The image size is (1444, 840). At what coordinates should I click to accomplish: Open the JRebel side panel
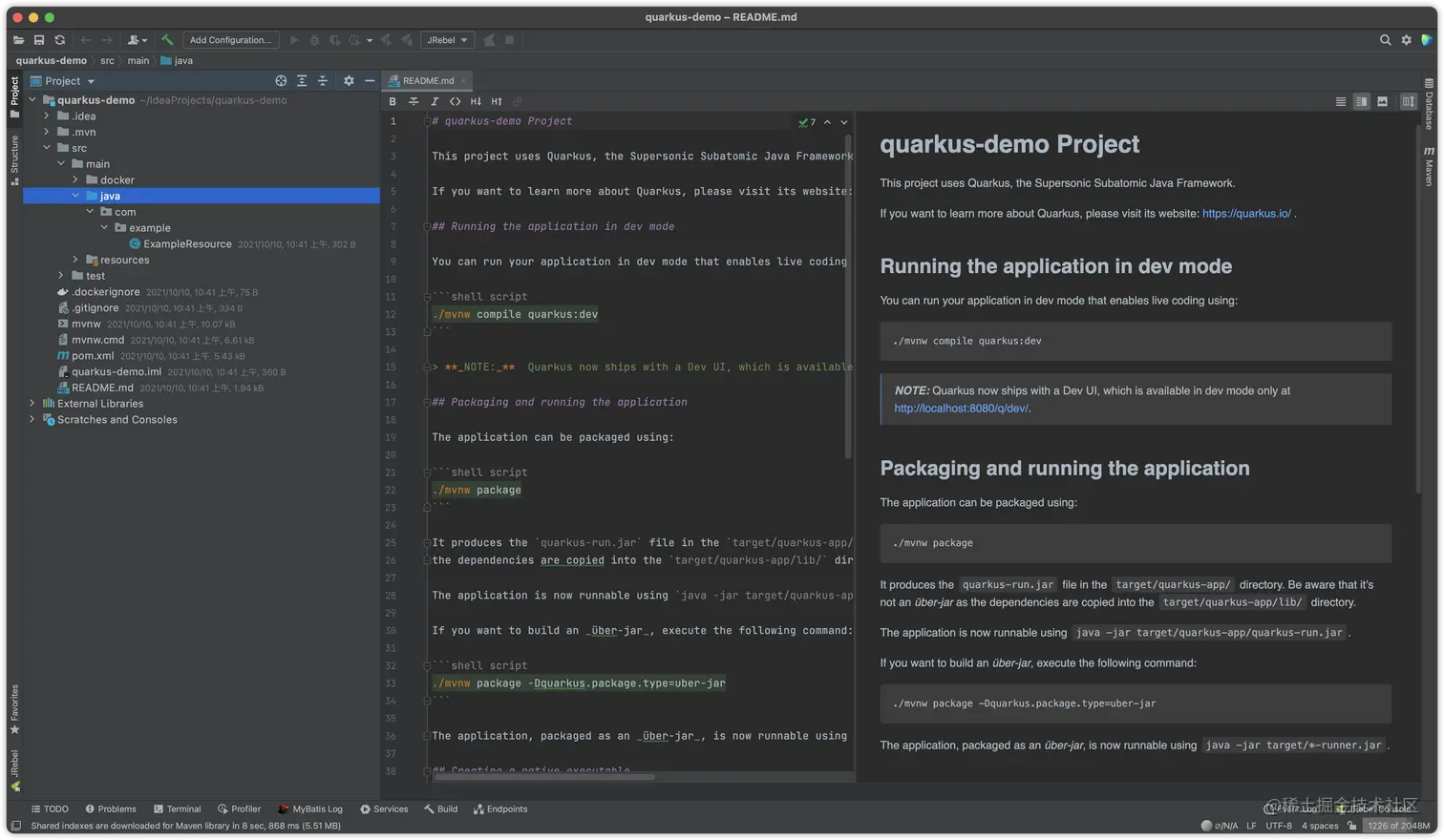pyautogui.click(x=14, y=770)
